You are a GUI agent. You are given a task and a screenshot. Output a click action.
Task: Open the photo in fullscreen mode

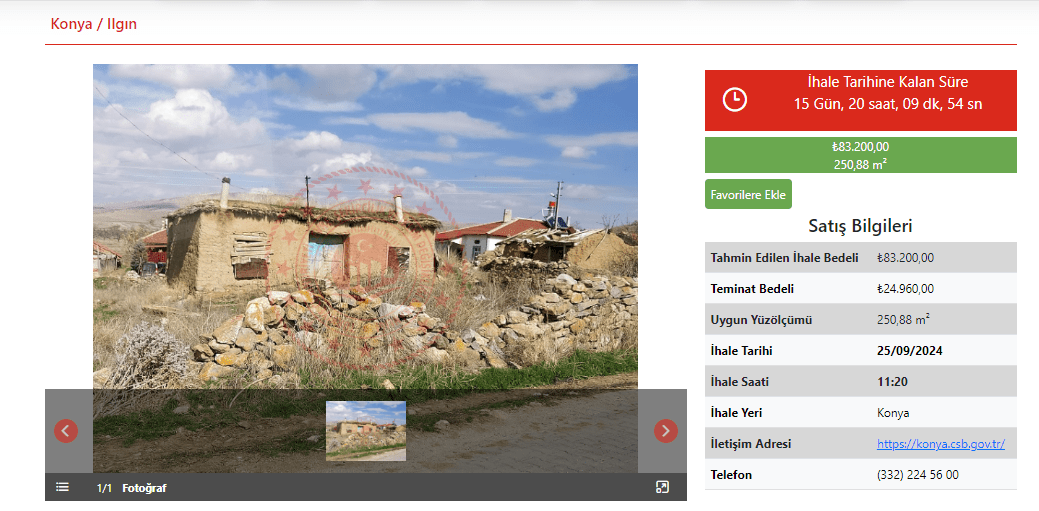point(662,487)
